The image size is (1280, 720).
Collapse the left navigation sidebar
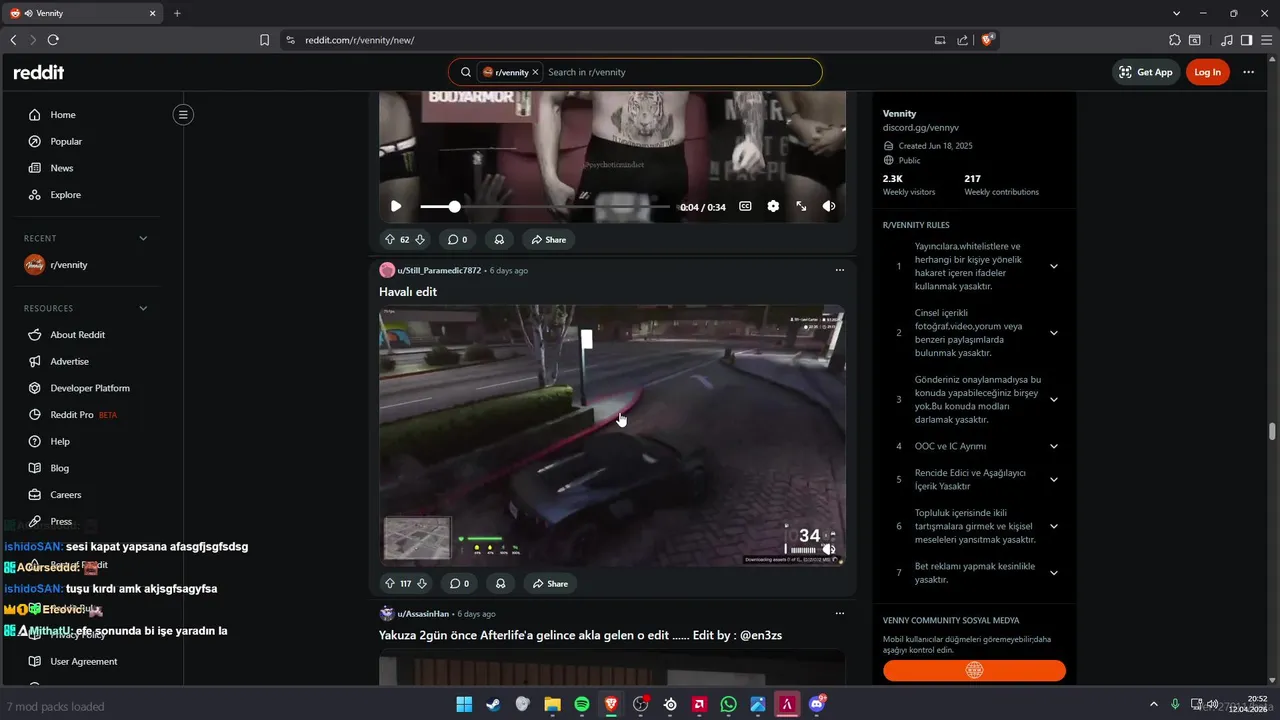183,115
